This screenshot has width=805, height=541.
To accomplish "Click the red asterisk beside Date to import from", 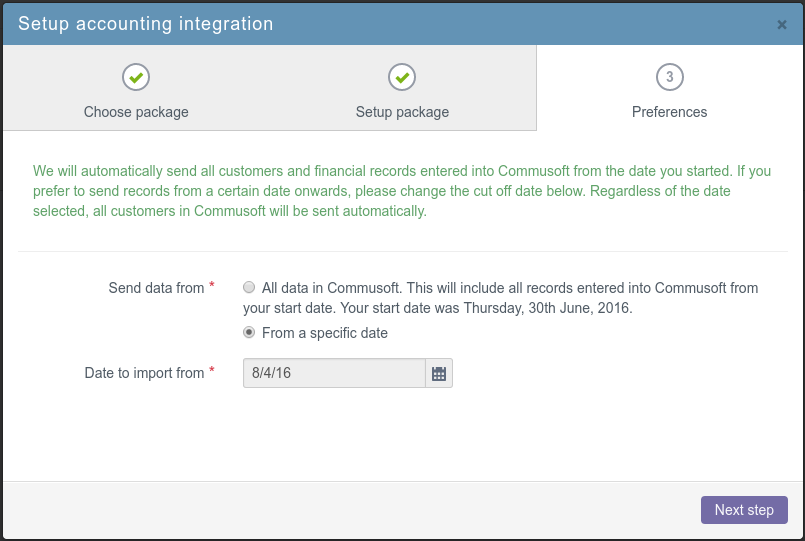I will [212, 370].
